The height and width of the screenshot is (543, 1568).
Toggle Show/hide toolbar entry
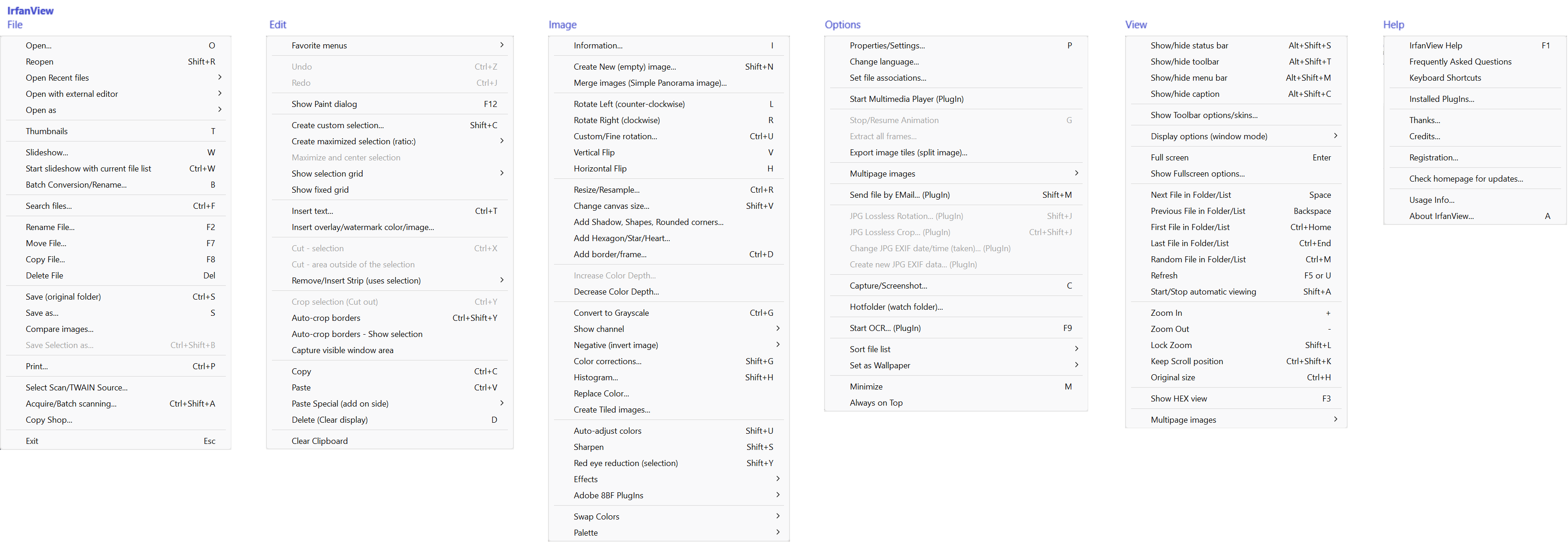[1185, 61]
